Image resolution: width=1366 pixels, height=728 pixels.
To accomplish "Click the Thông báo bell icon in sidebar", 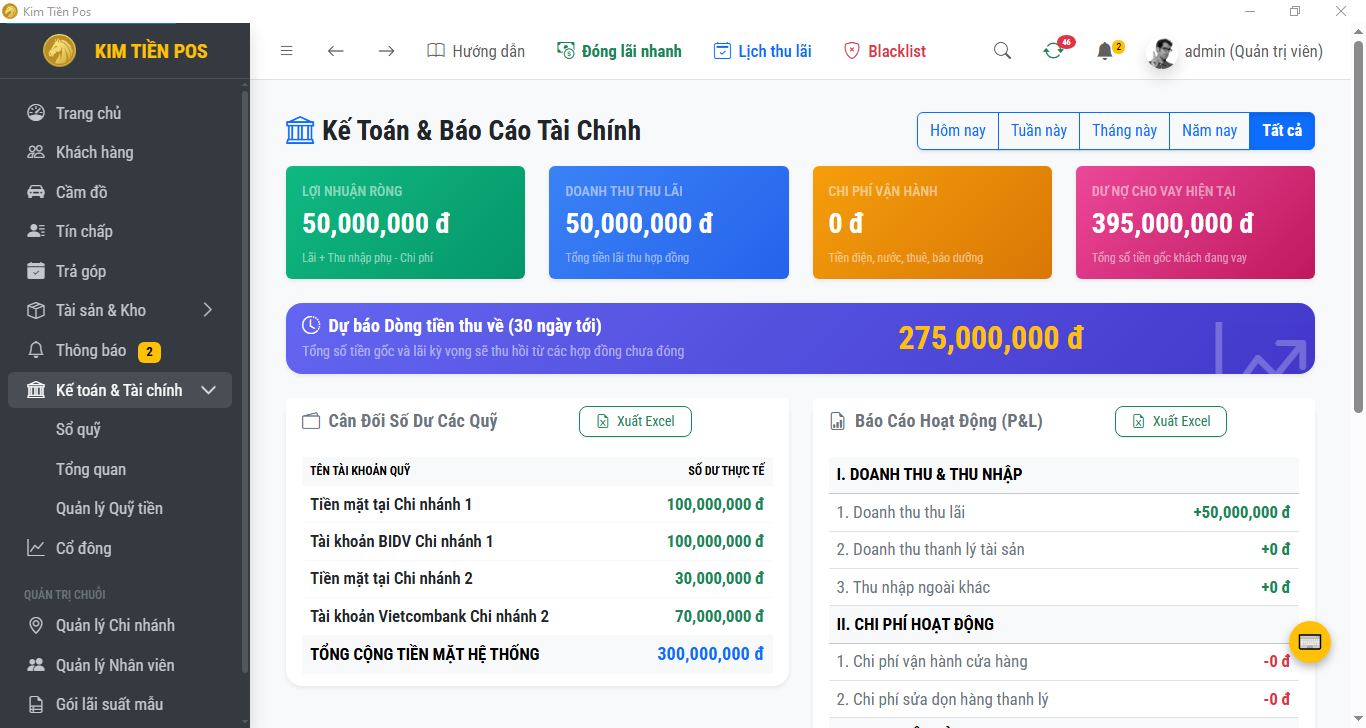I will 36,350.
